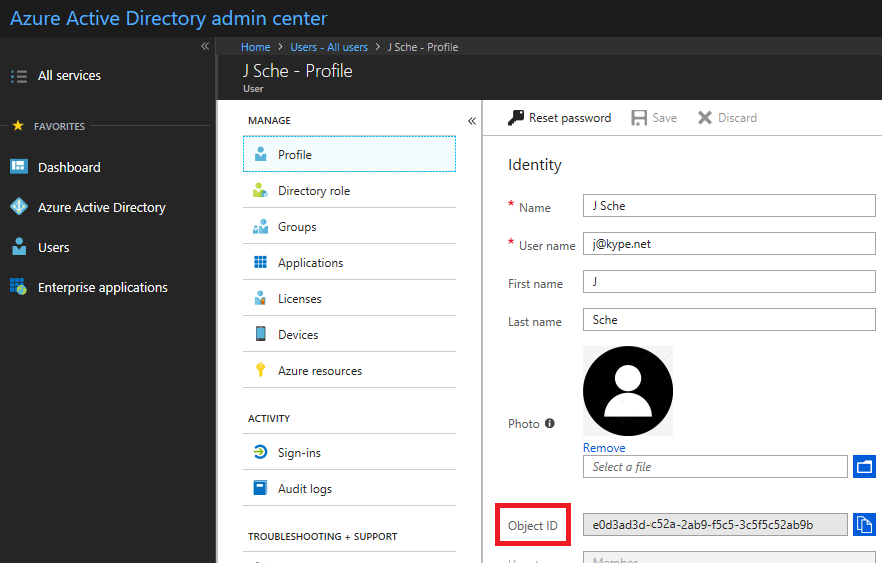
Task: Click the Devices phone icon
Action: click(260, 334)
